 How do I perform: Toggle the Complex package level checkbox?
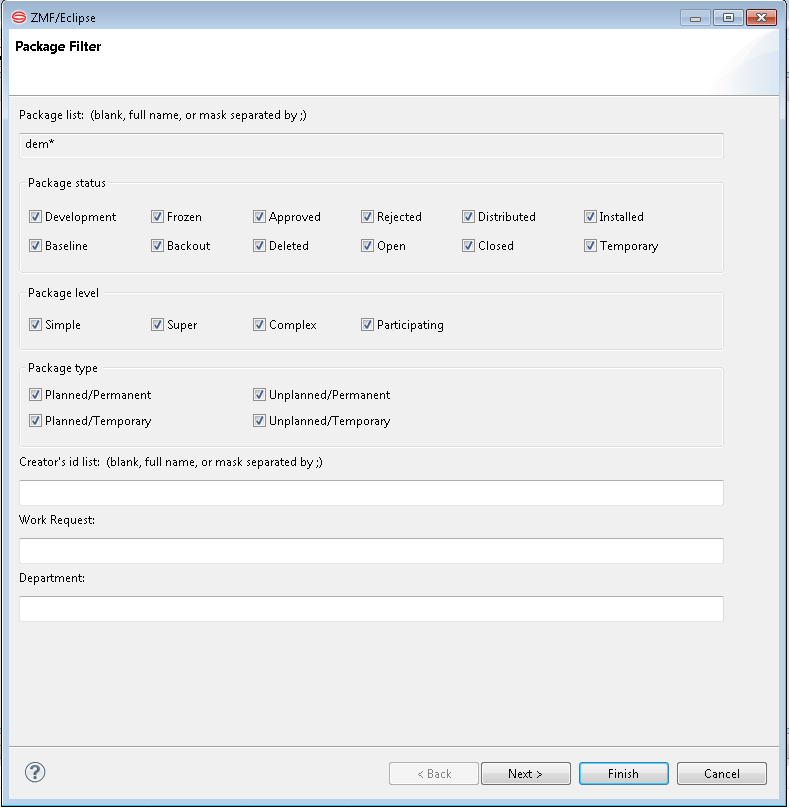pyautogui.click(x=259, y=324)
